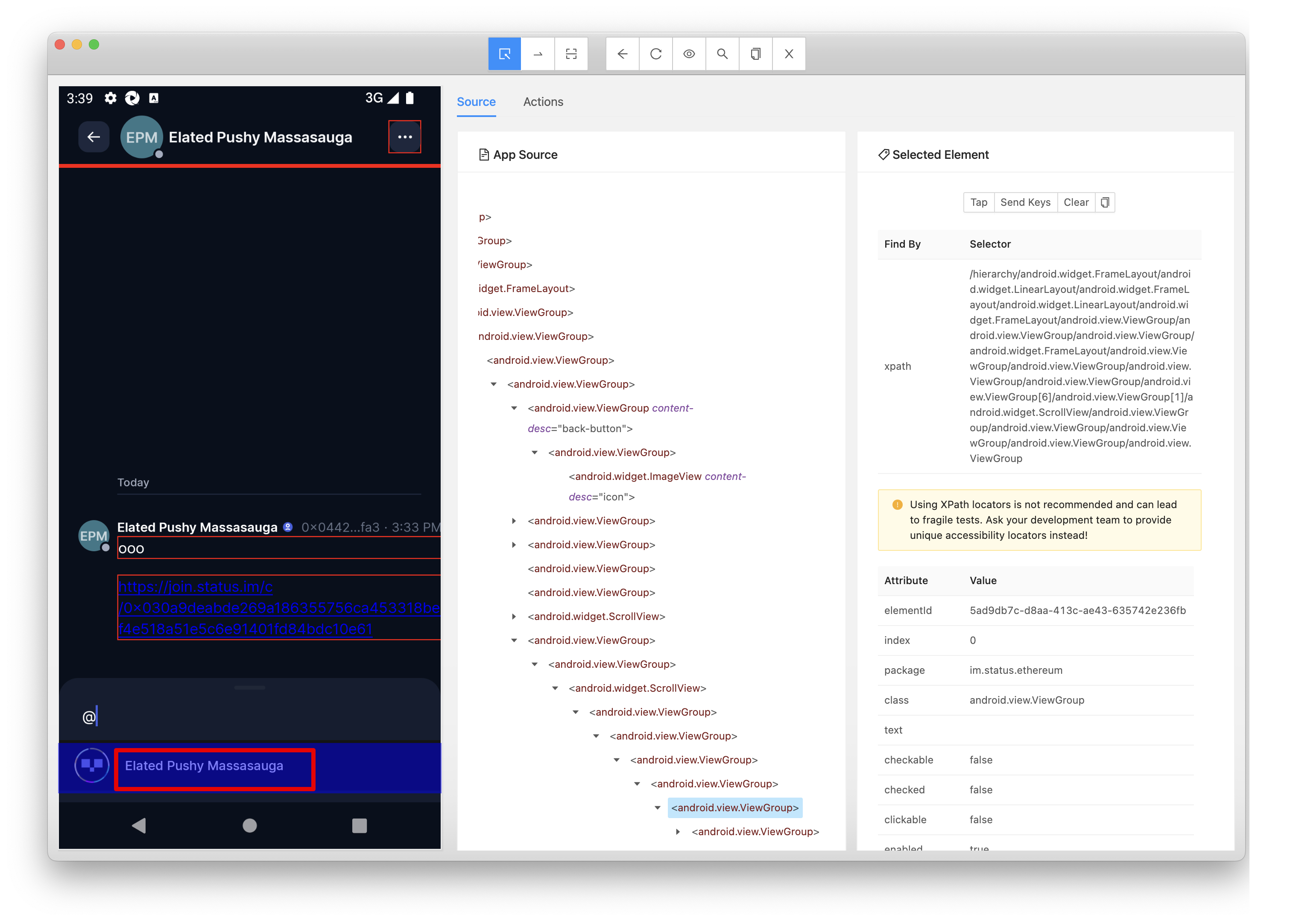The height and width of the screenshot is (924, 1293).
Task: Select the Source tab
Action: coord(476,102)
